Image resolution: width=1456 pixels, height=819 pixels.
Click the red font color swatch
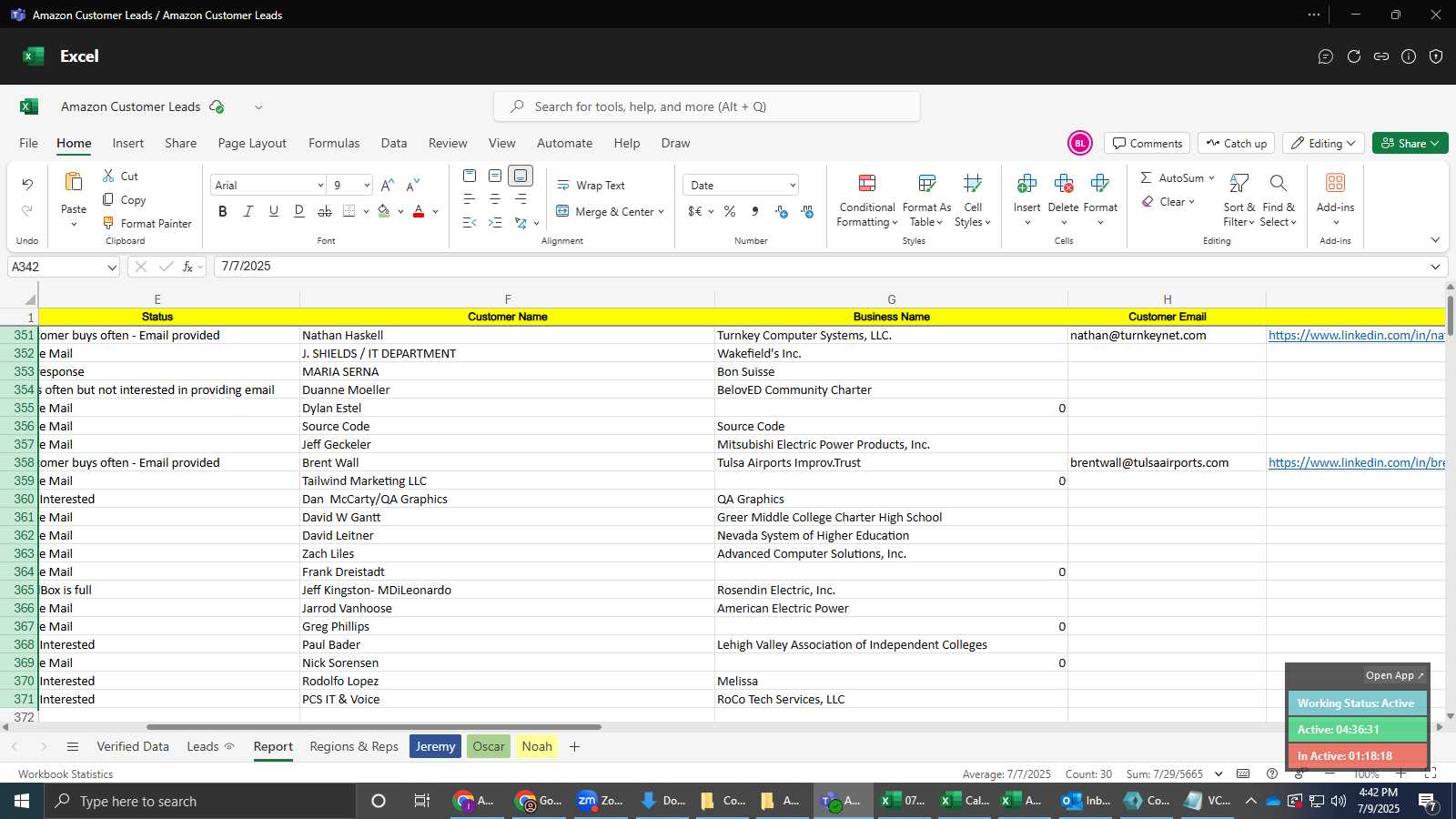[419, 211]
